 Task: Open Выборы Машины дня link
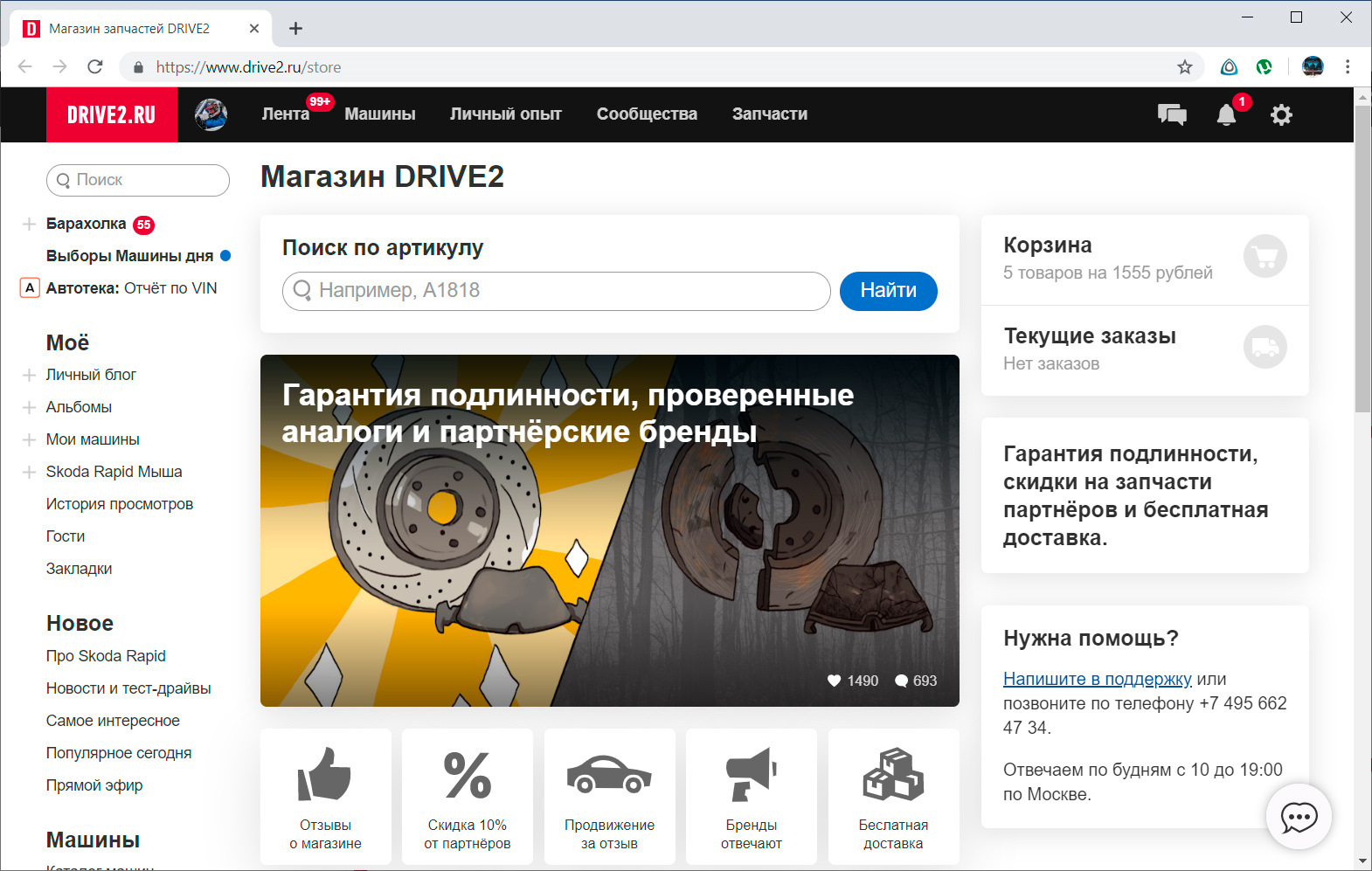click(129, 256)
